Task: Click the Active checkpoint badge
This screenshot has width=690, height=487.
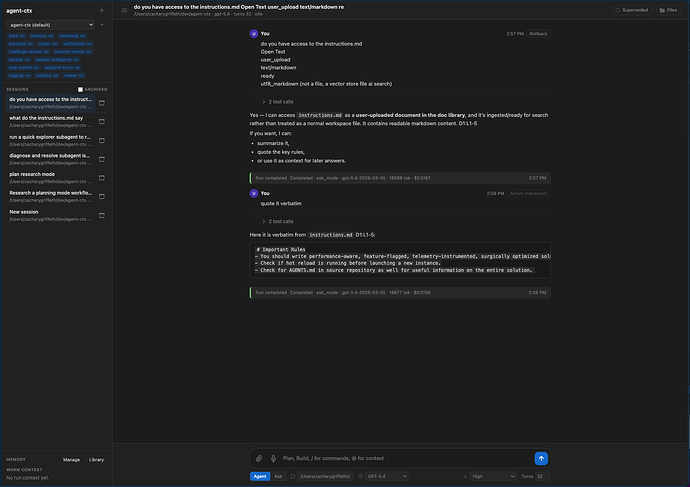Action: (529, 194)
